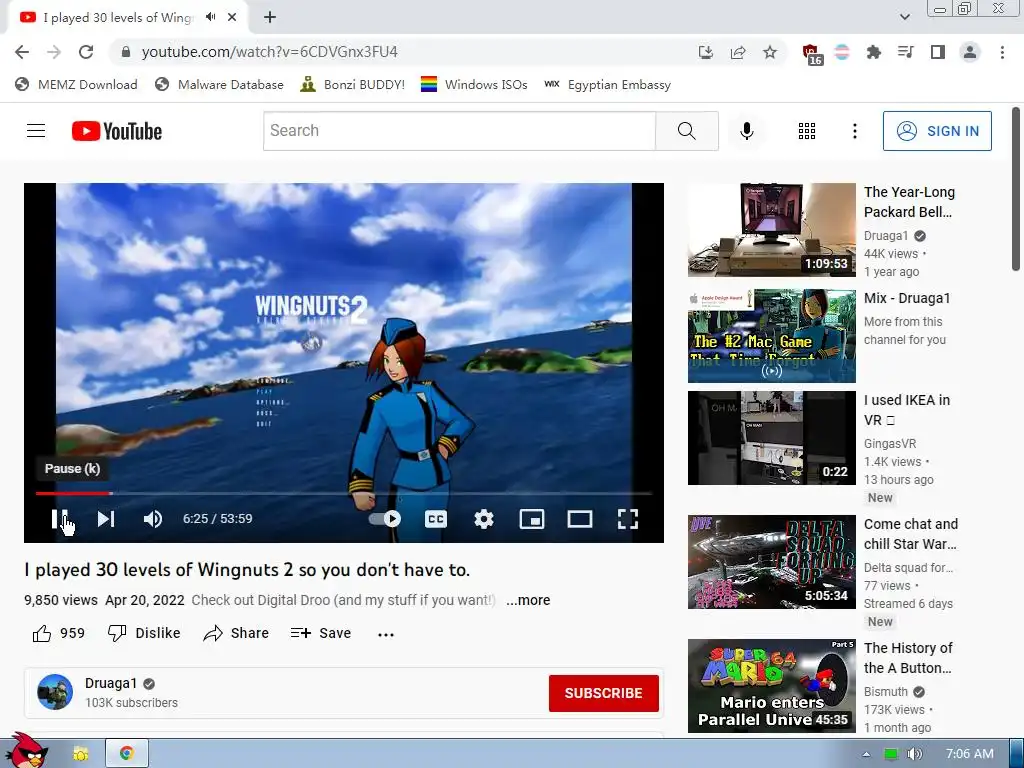
Task: Go back in browser history
Action: pos(22,52)
